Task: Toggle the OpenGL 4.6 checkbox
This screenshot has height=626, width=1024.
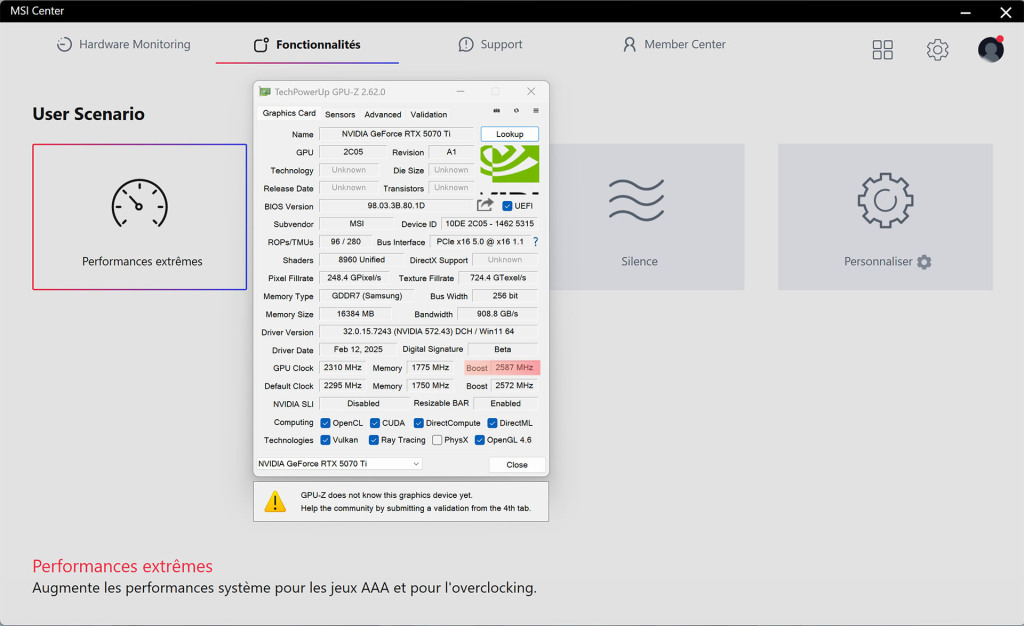Action: 479,440
